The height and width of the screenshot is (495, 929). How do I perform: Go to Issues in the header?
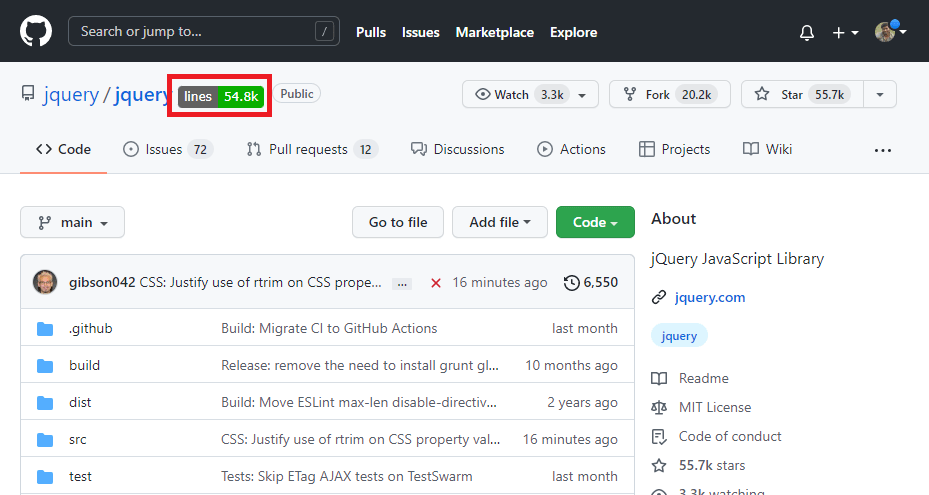pos(421,32)
